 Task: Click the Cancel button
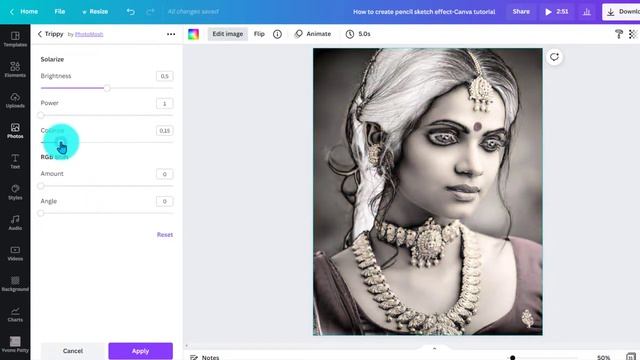point(73,351)
